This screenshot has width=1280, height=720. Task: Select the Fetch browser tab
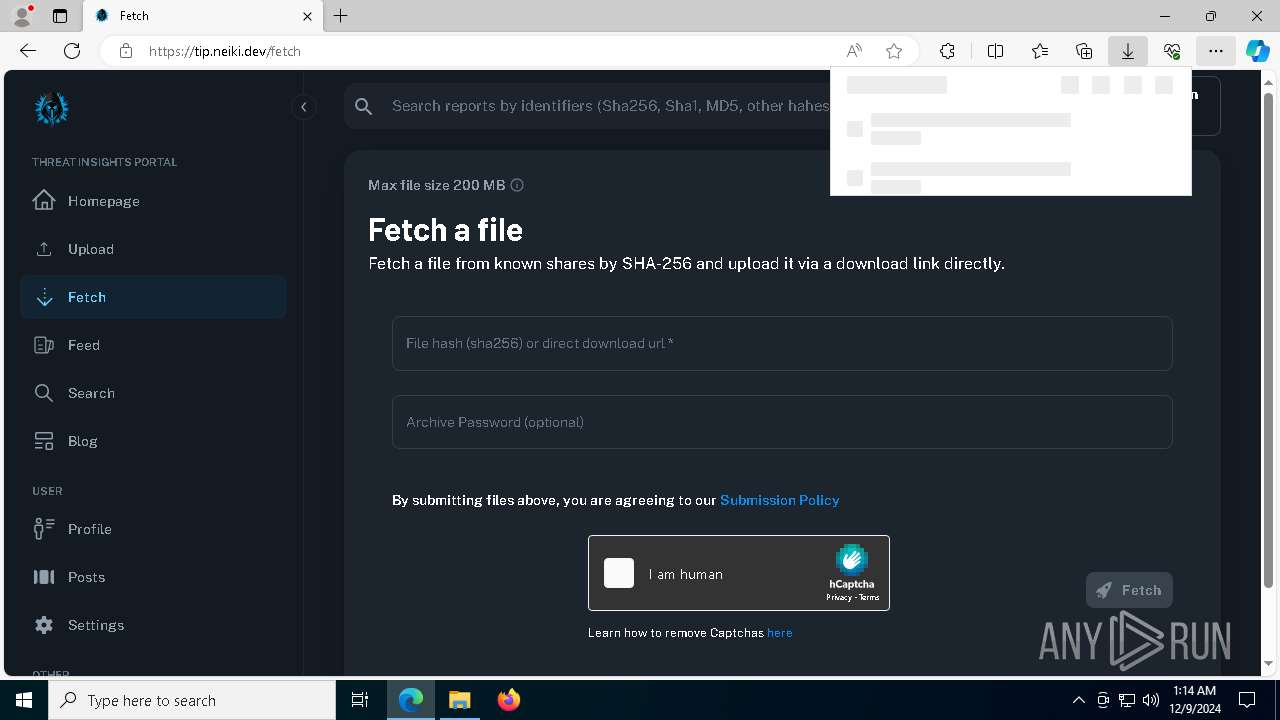click(202, 16)
